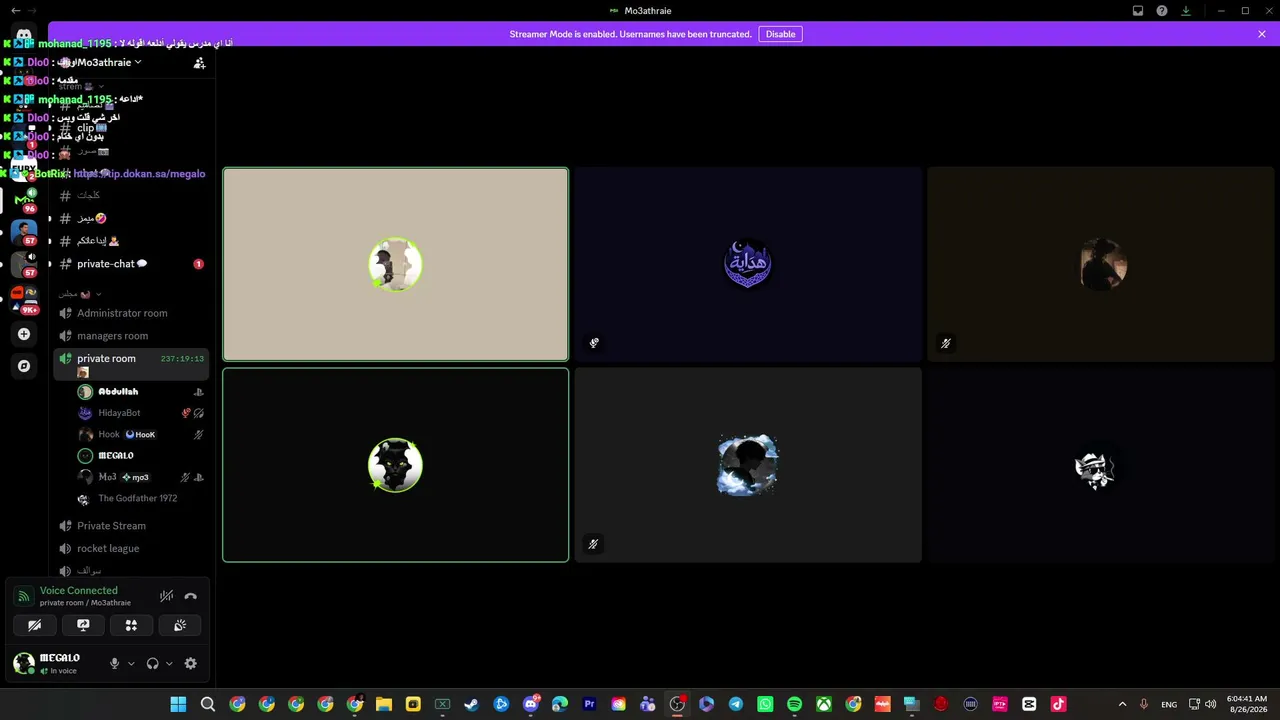Disable Streamer Mode
Screen dimensions: 1280x720
[x=780, y=34]
